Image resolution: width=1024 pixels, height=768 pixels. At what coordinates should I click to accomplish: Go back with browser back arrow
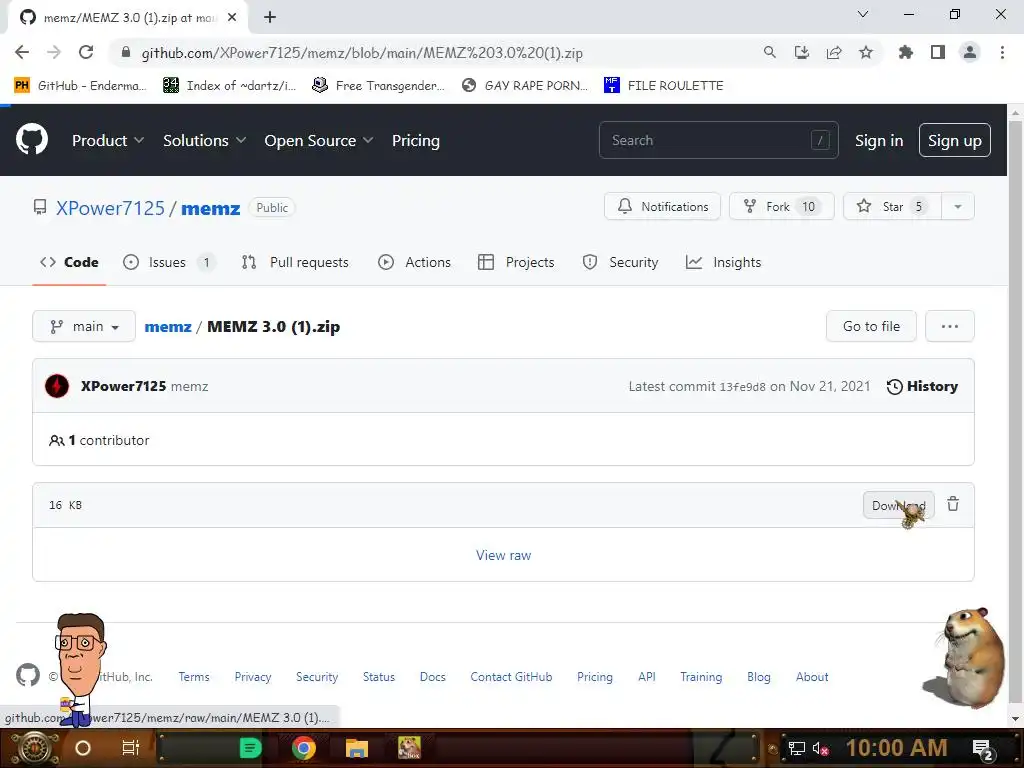[22, 53]
